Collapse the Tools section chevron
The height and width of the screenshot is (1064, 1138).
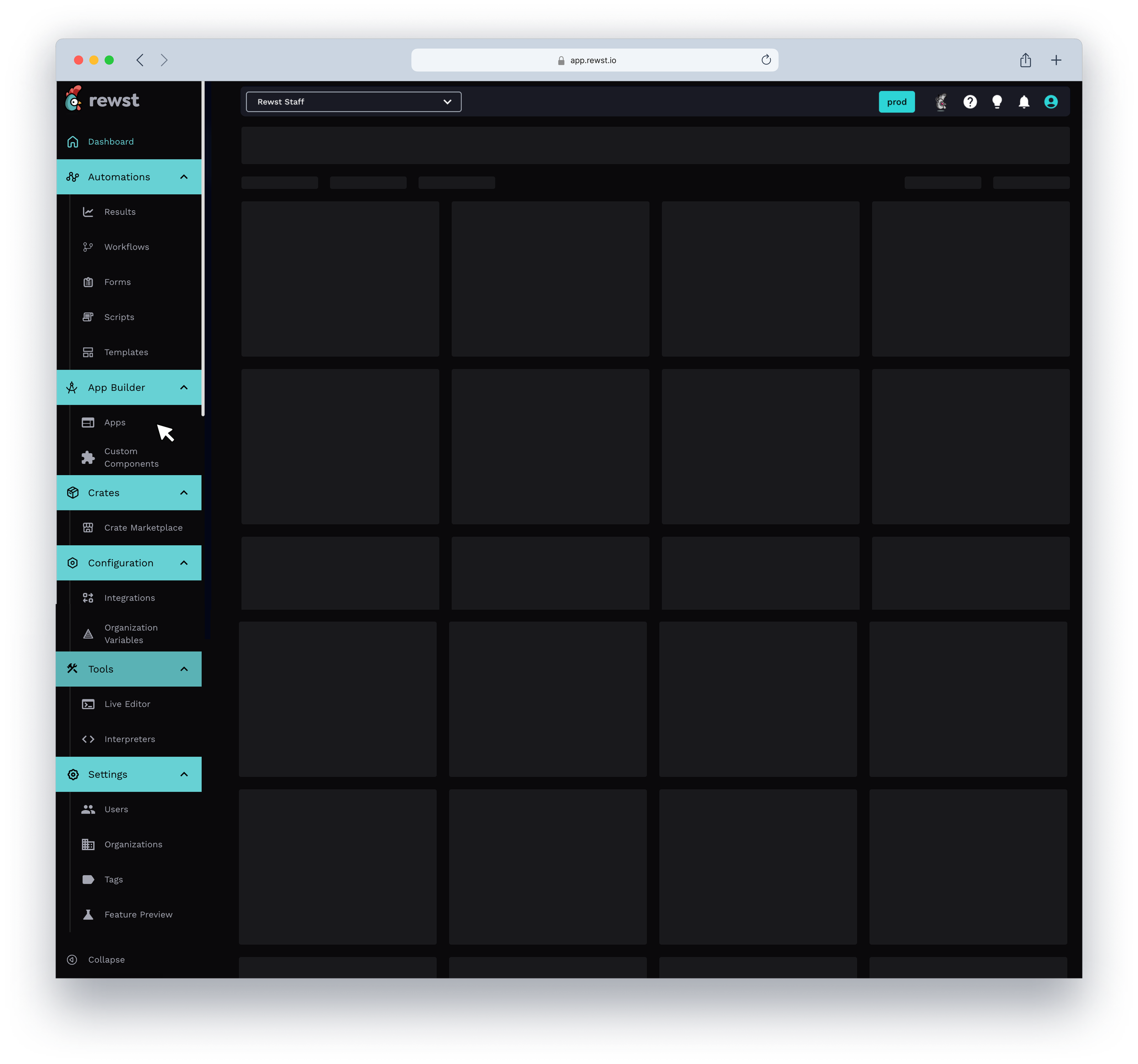[184, 669]
